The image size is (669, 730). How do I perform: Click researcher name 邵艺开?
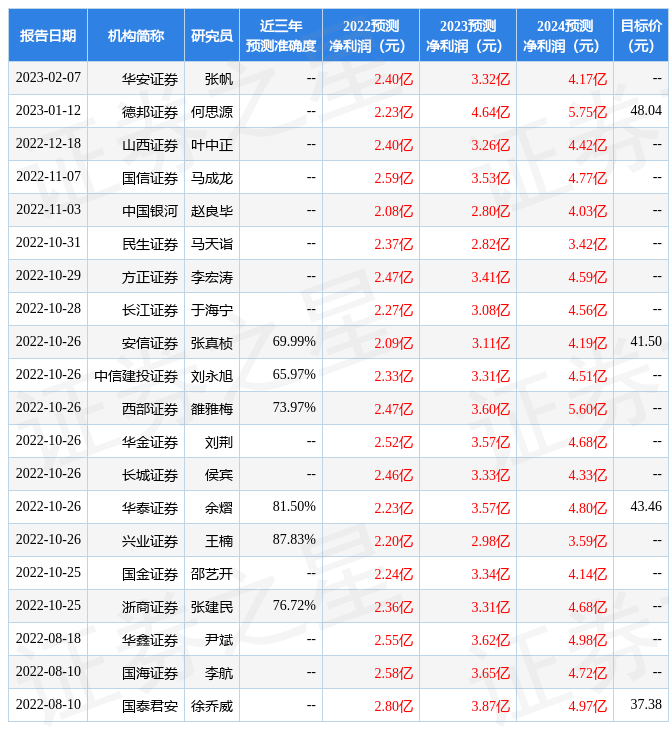coord(212,575)
